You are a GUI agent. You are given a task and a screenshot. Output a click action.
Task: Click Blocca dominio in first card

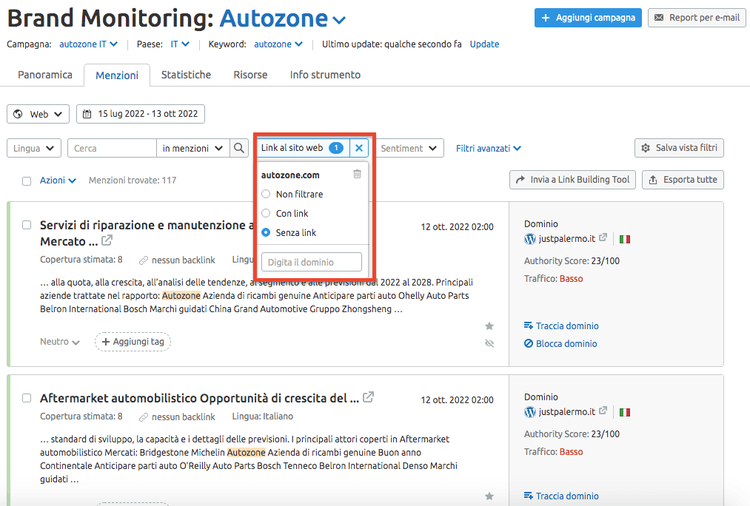[561, 343]
